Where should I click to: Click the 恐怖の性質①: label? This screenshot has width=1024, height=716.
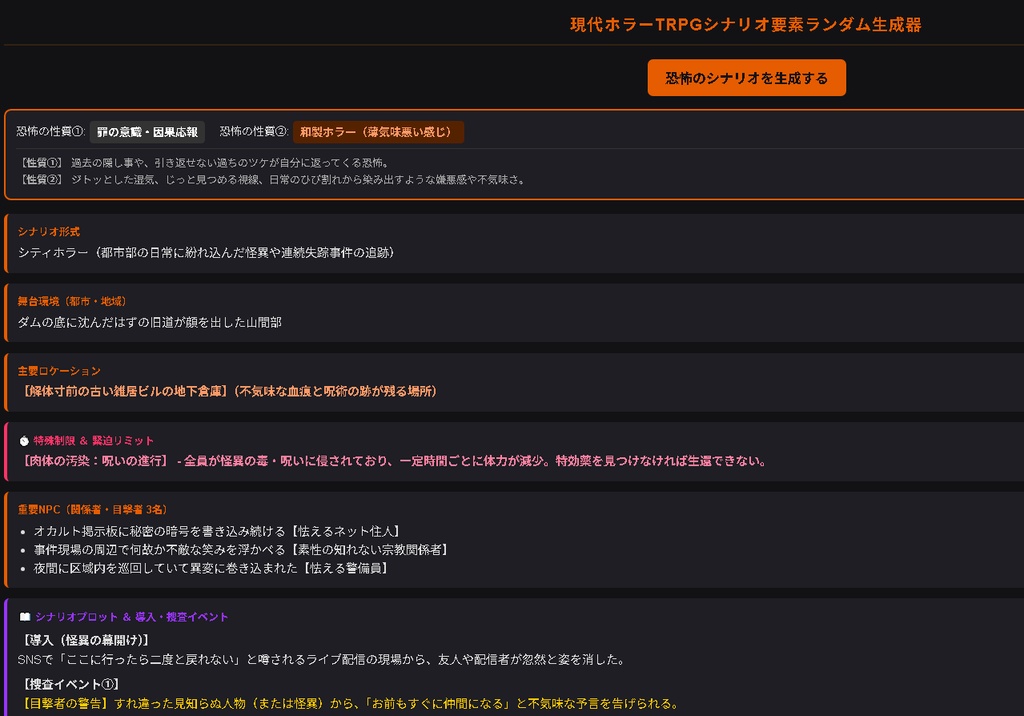(51, 131)
